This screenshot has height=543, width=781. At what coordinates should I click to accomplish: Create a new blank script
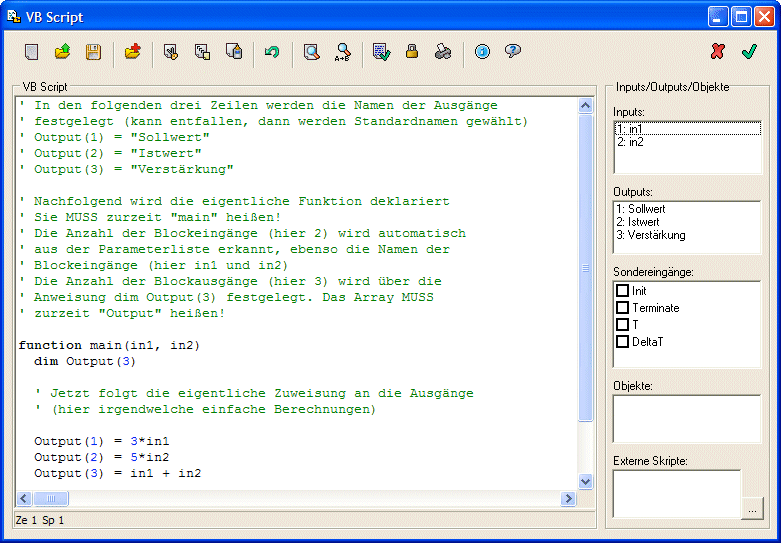[31, 52]
